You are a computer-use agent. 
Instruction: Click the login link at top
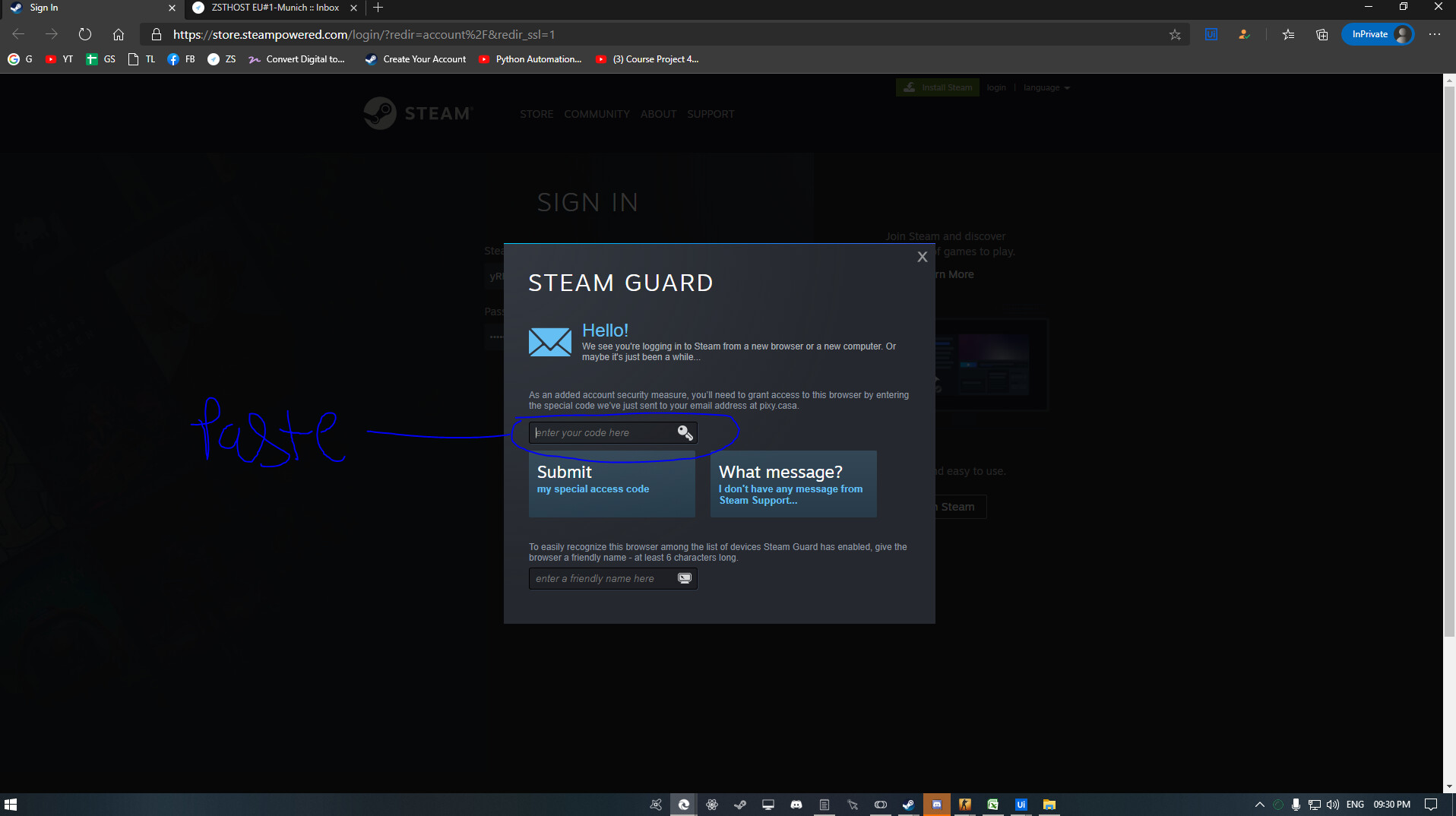996,87
